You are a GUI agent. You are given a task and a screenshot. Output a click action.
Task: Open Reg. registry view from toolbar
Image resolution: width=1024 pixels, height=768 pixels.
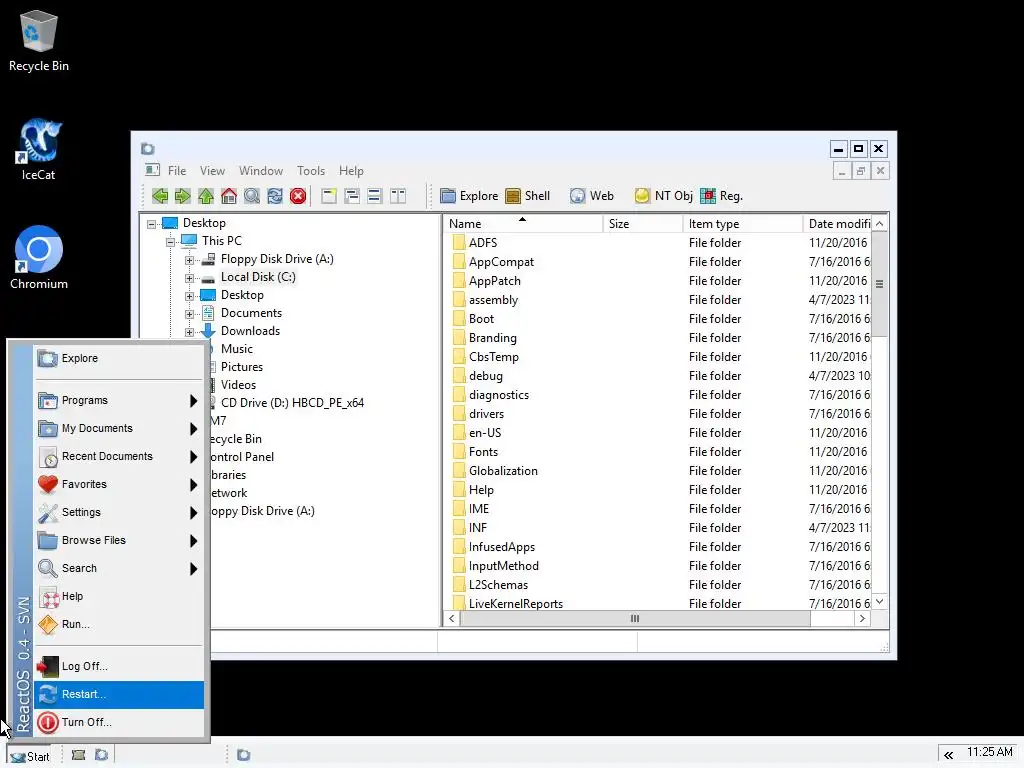tap(721, 196)
